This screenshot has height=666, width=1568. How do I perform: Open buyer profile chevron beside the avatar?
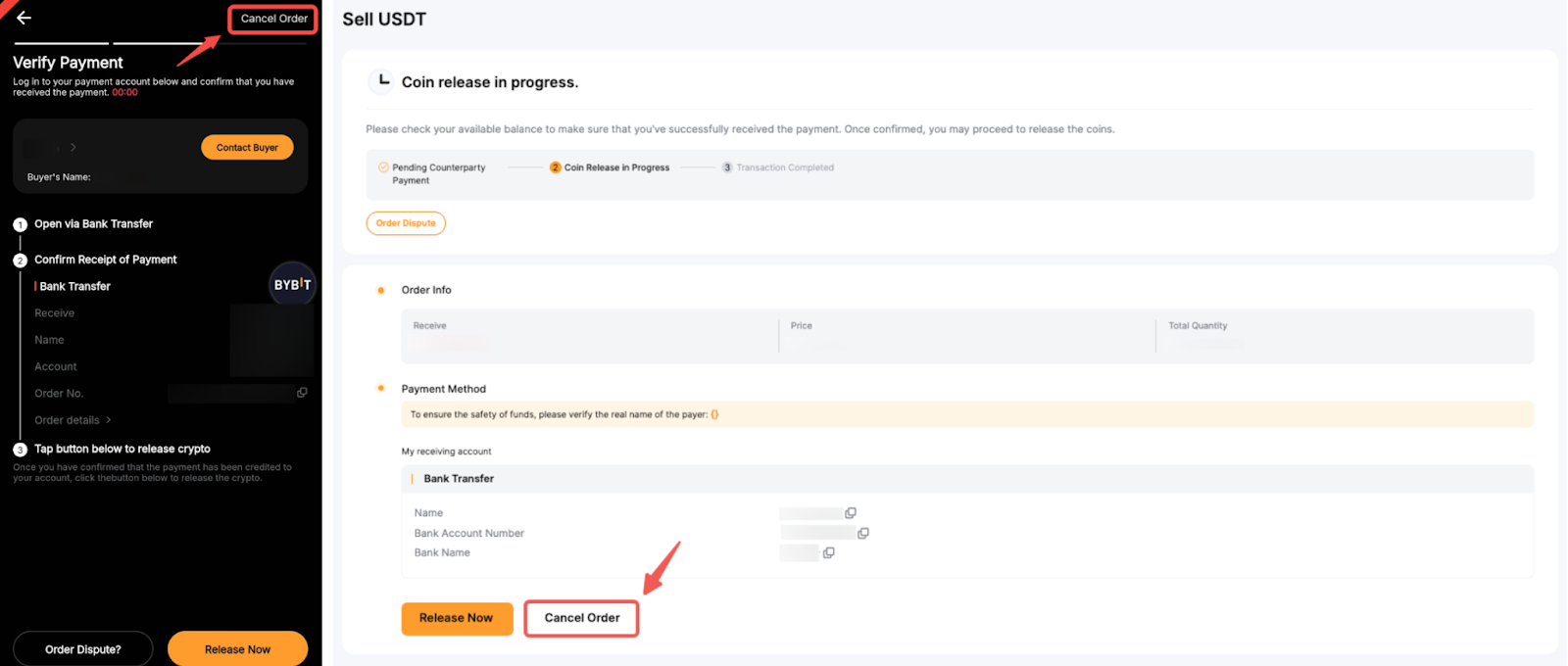point(73,148)
